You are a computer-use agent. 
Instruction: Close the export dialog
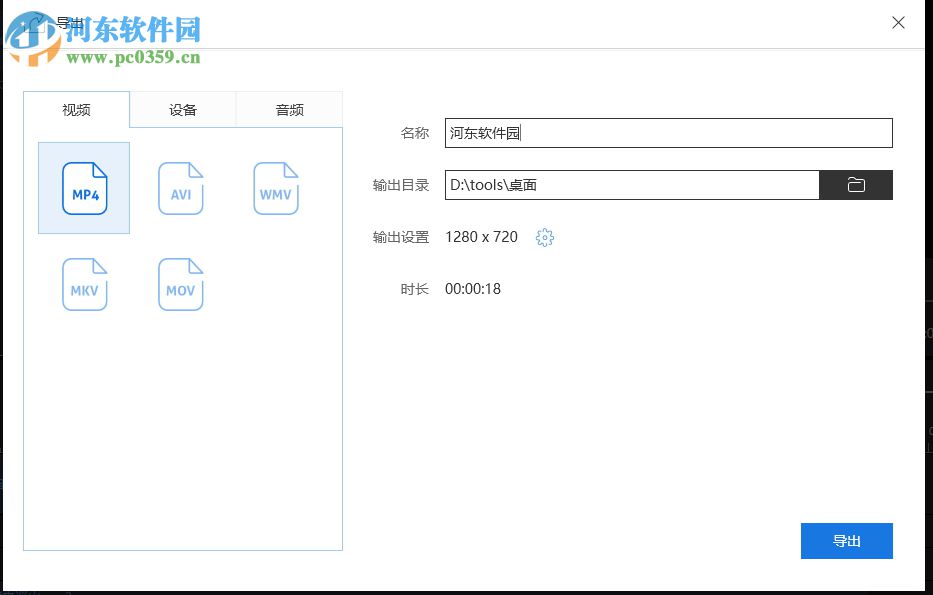click(898, 22)
